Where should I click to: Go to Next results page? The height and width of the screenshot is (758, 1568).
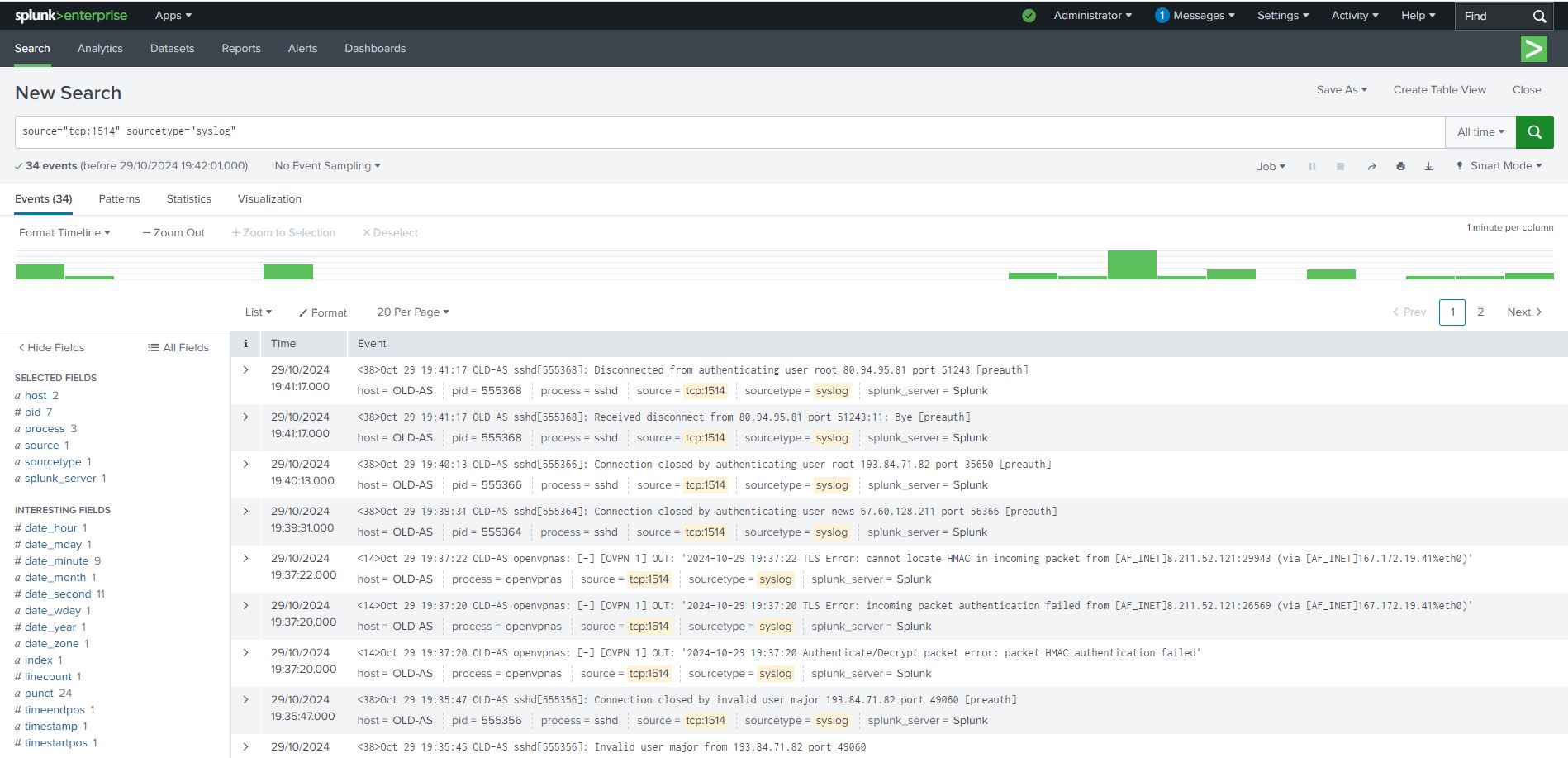[x=1524, y=312]
